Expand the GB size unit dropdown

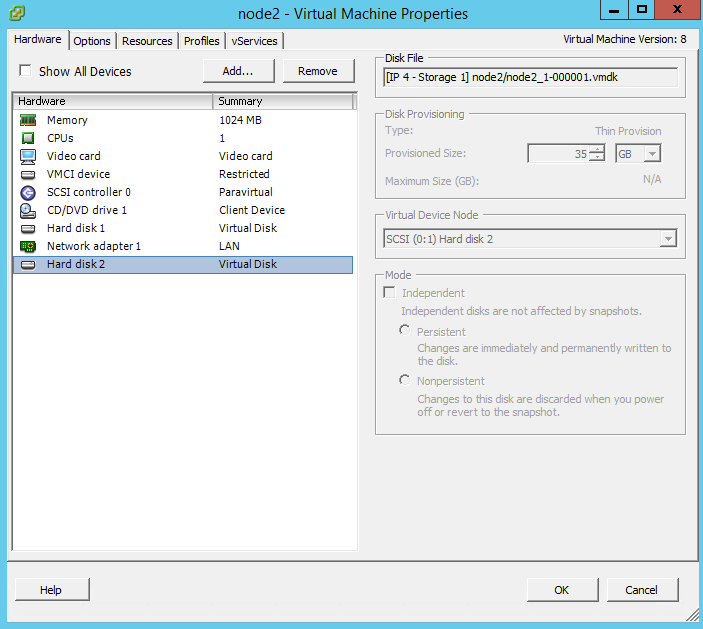point(652,154)
